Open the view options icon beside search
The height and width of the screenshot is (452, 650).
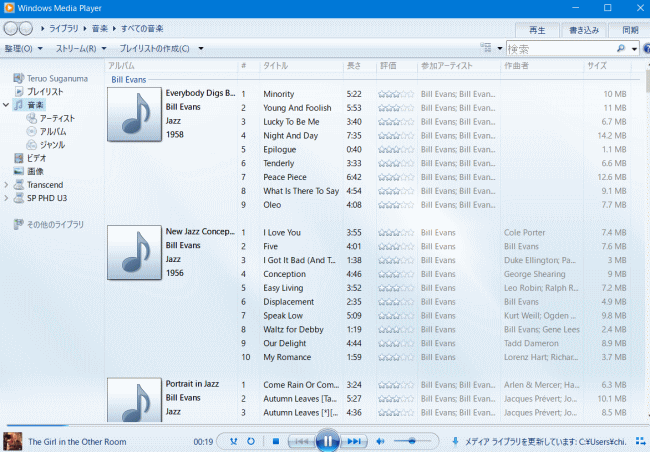click(486, 48)
